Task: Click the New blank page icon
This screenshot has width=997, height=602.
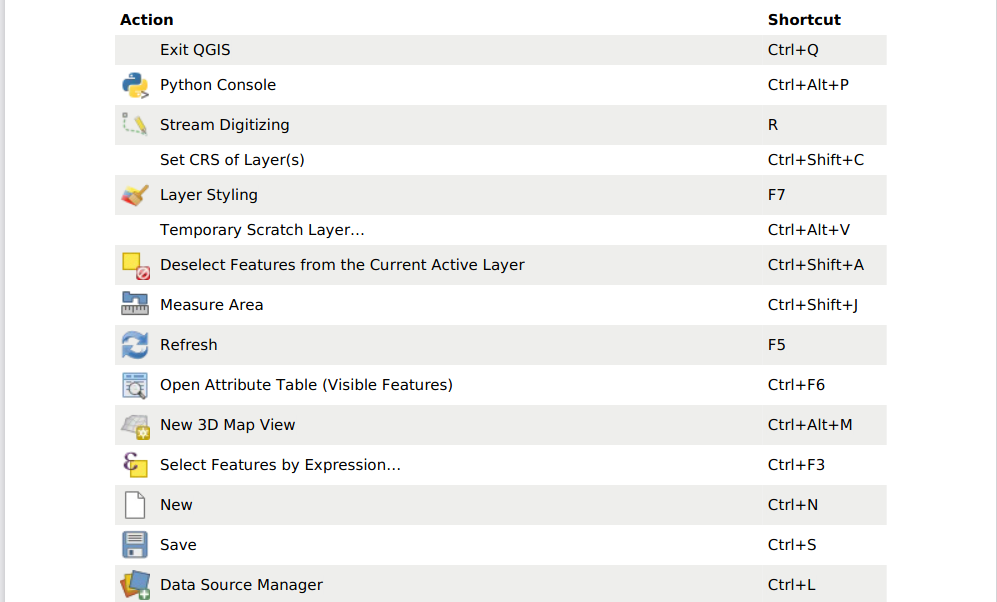Action: [135, 505]
